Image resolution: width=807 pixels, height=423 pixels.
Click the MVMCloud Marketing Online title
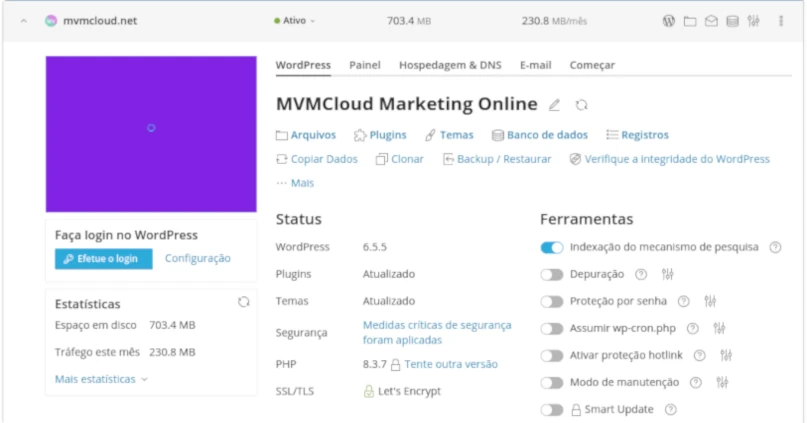pos(407,104)
